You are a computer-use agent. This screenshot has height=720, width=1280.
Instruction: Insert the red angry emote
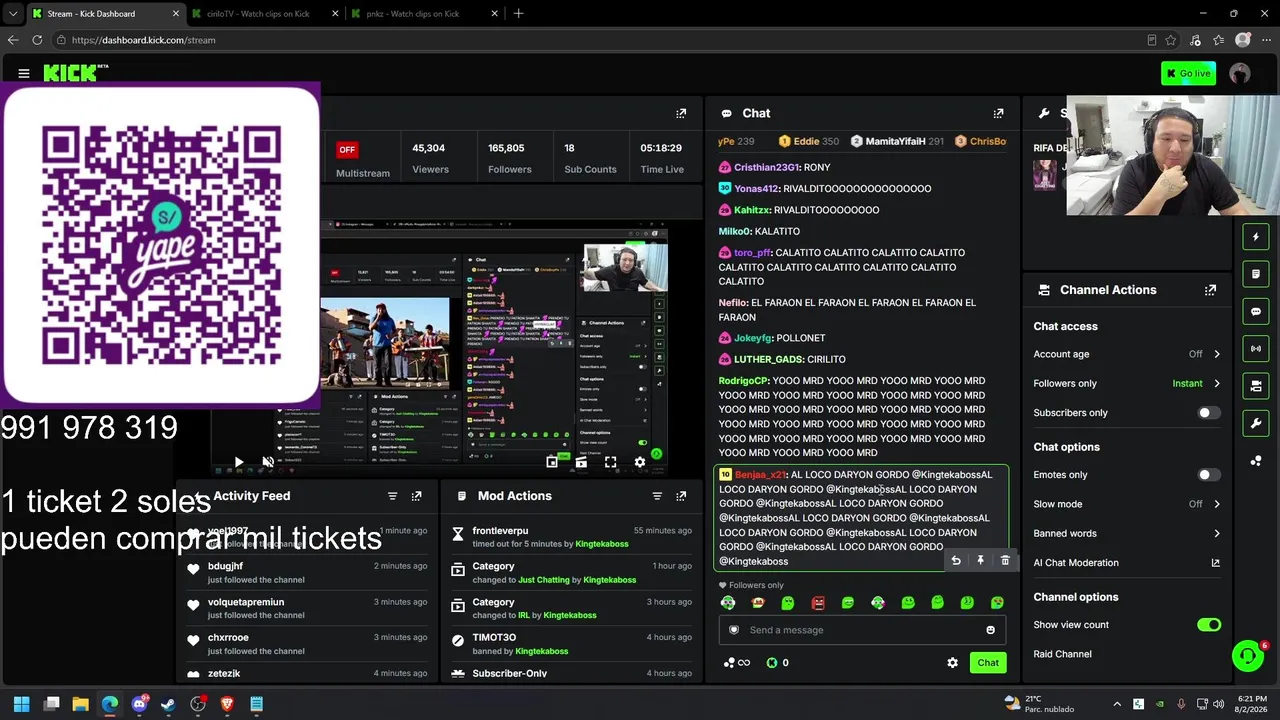tap(818, 603)
